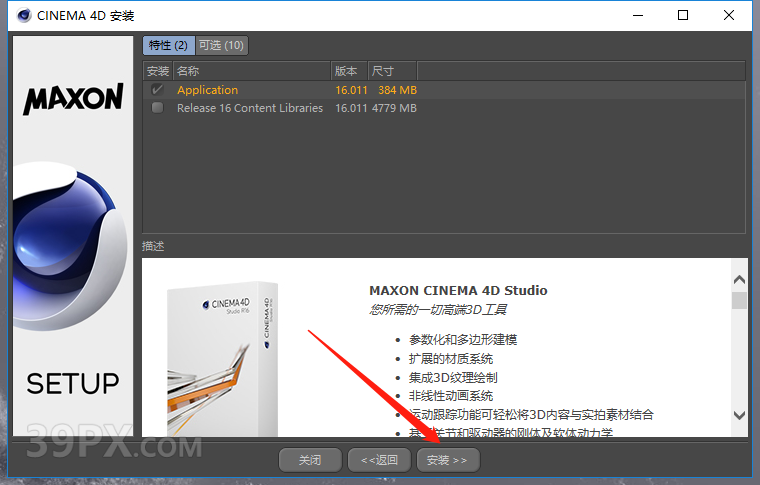Click the 安装 >> button

point(448,460)
